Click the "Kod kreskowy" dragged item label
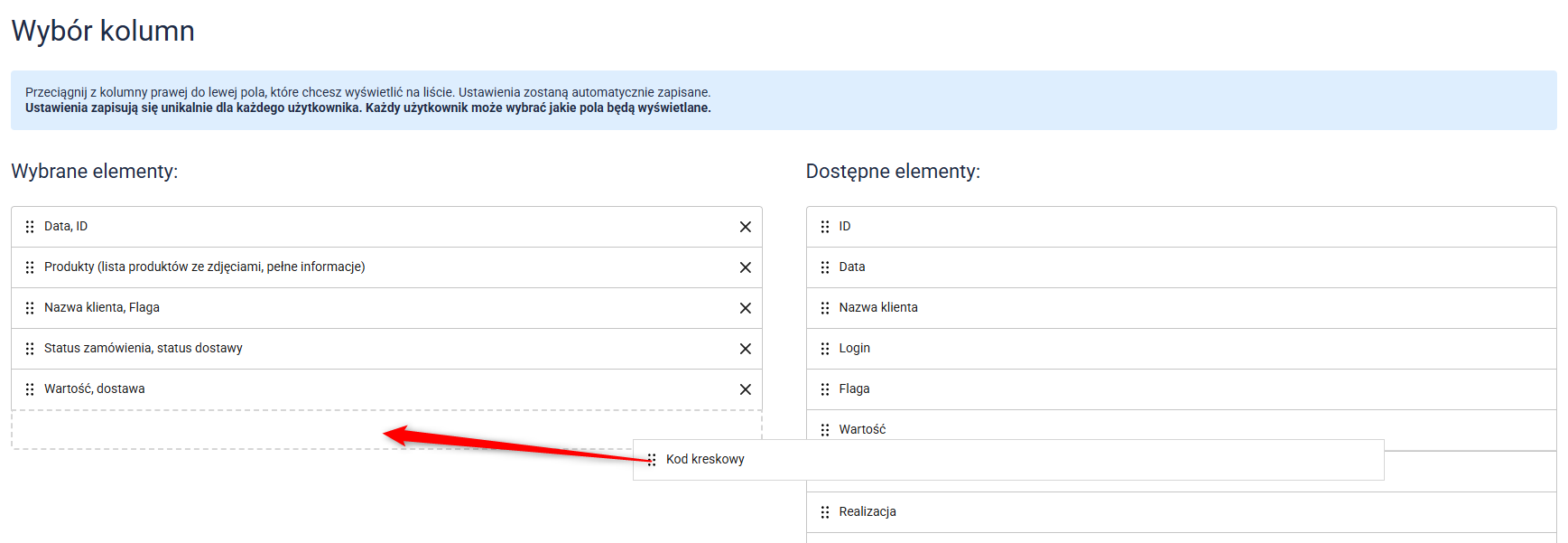The width and height of the screenshot is (1568, 543). coord(705,460)
